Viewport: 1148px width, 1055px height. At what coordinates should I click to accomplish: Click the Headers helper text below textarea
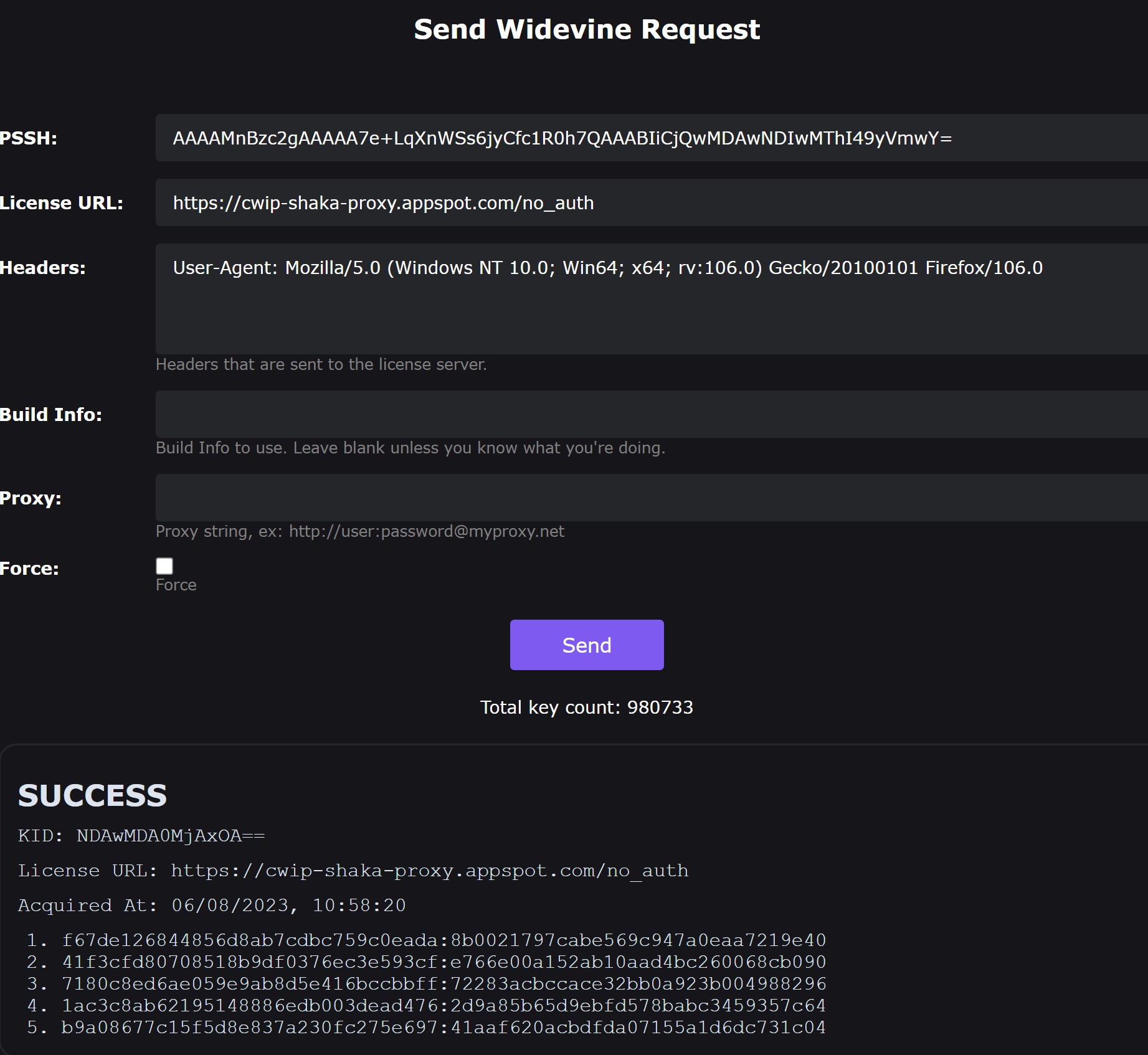321,364
